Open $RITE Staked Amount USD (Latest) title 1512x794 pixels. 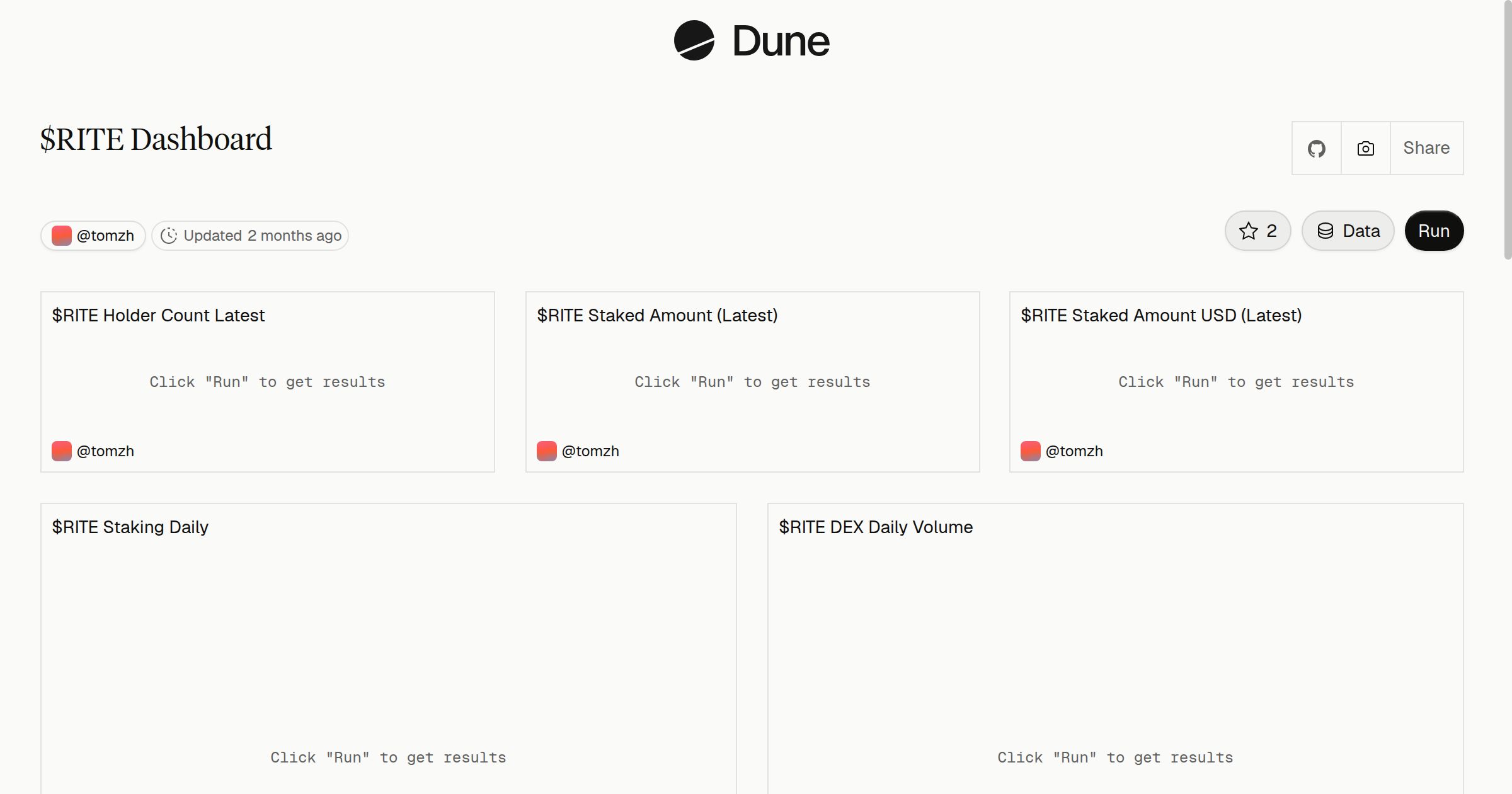click(x=1161, y=315)
